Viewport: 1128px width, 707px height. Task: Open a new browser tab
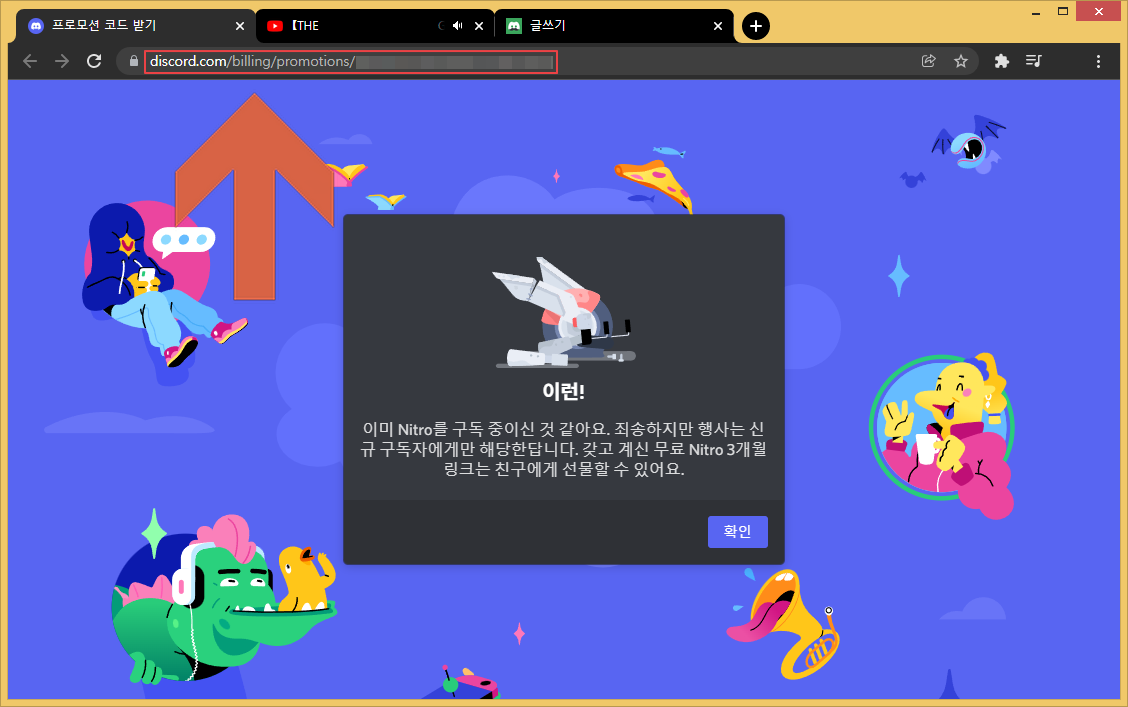click(x=755, y=26)
